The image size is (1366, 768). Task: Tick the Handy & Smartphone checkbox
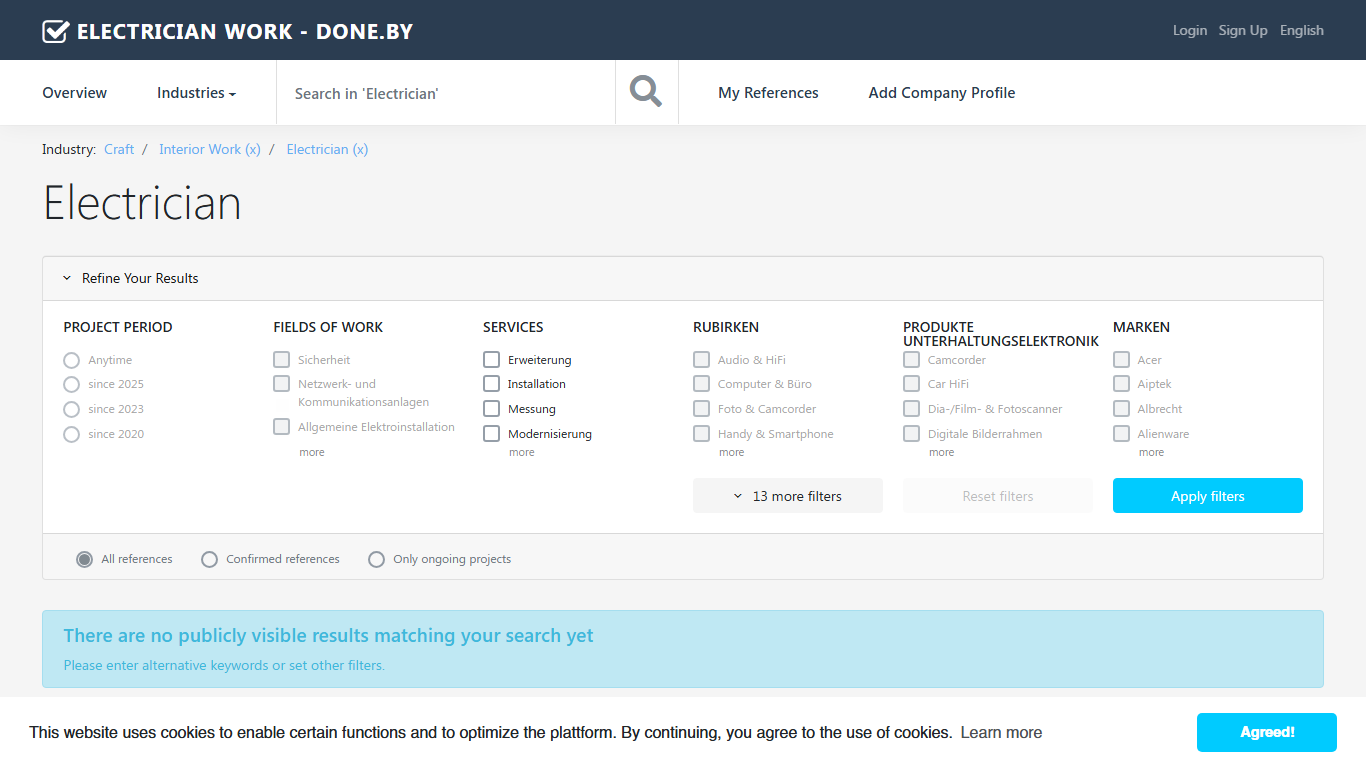[x=702, y=433]
